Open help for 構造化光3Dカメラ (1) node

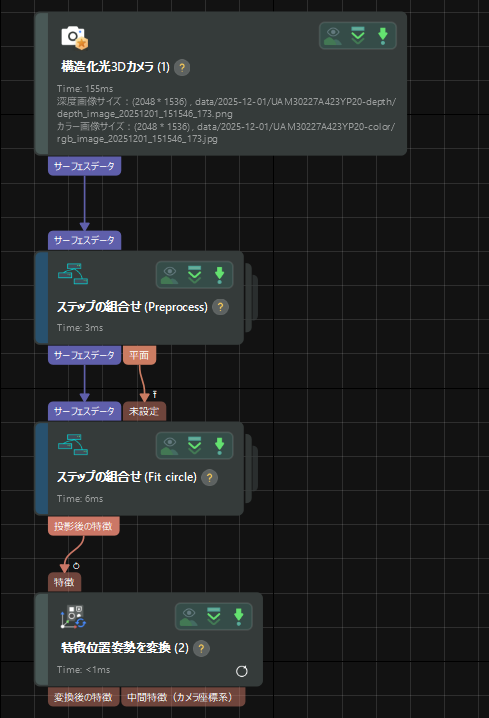click(182, 68)
